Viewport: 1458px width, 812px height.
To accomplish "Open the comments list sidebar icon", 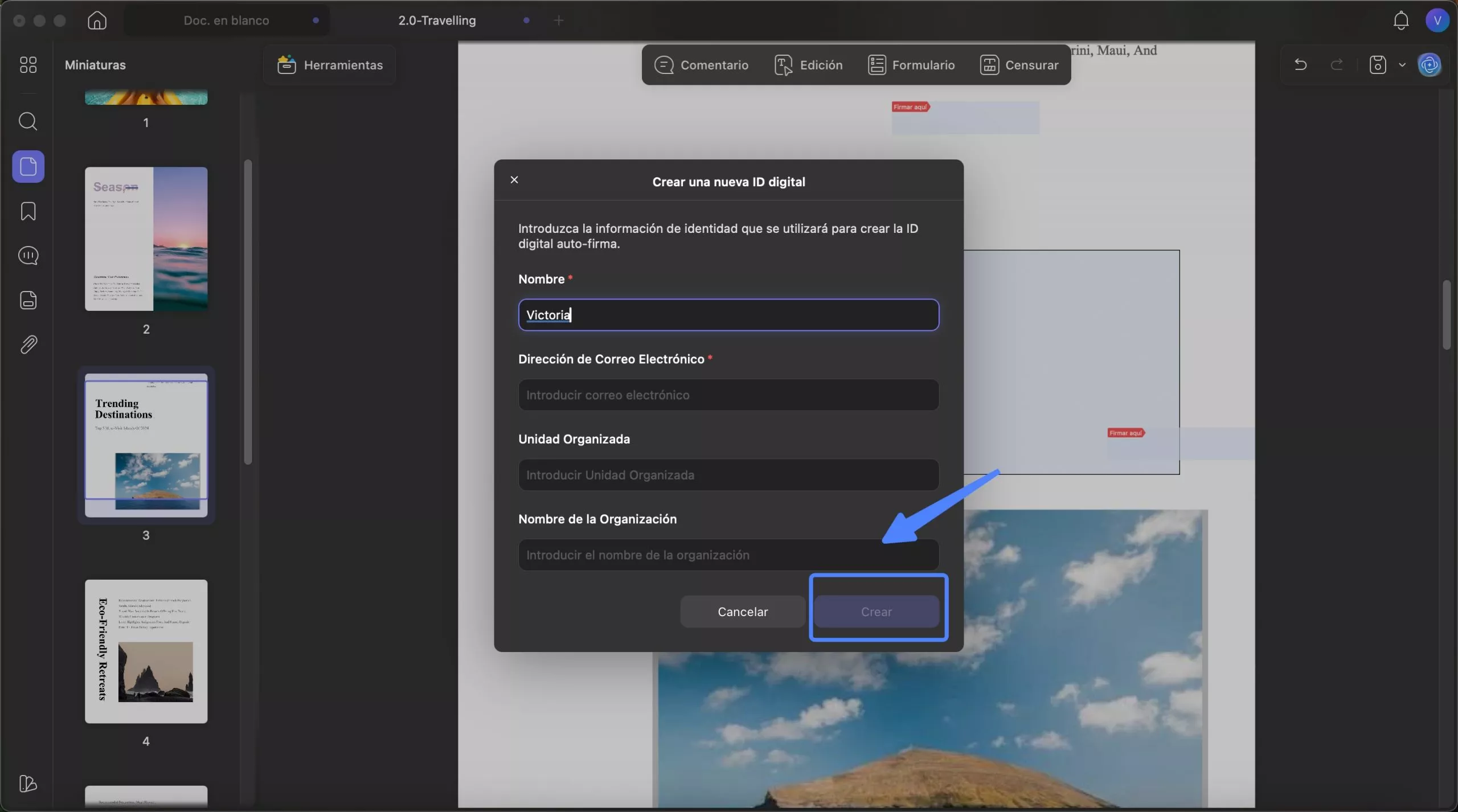I will 28,256.
